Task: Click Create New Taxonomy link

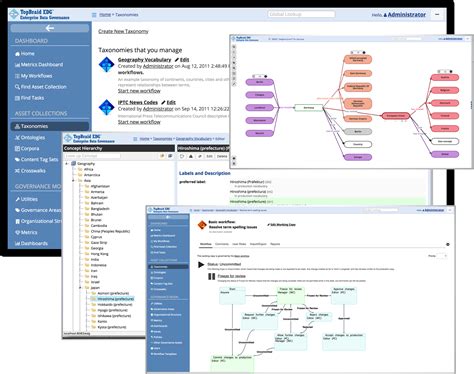Action: 123,31
